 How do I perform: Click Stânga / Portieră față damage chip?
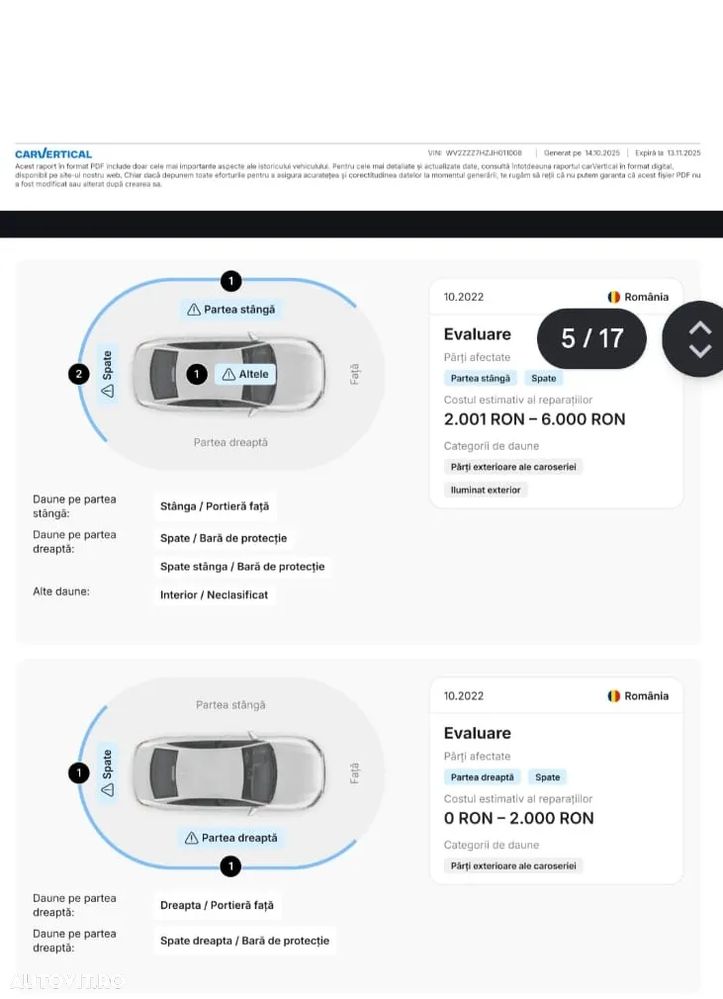[x=214, y=506]
